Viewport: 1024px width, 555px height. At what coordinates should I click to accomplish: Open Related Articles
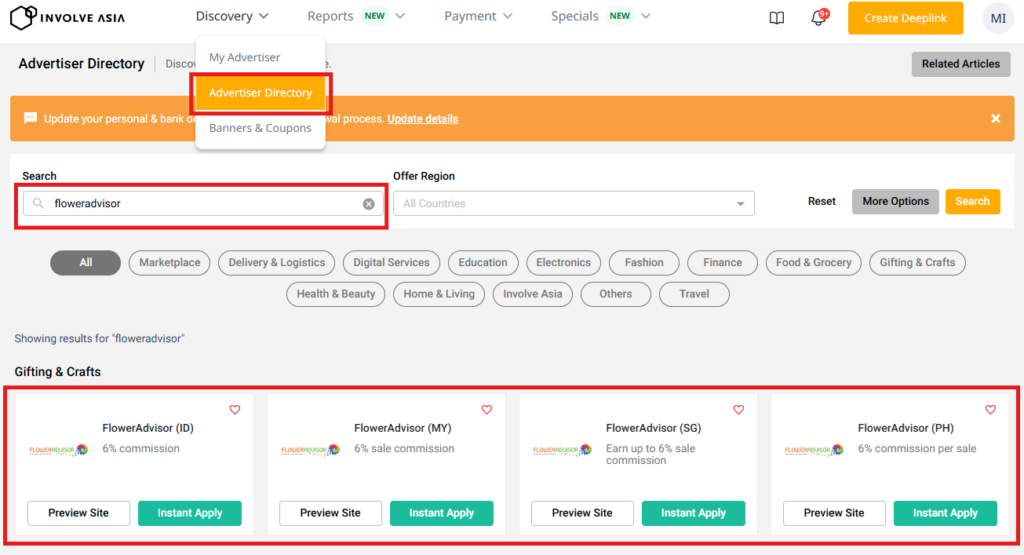pos(961,64)
